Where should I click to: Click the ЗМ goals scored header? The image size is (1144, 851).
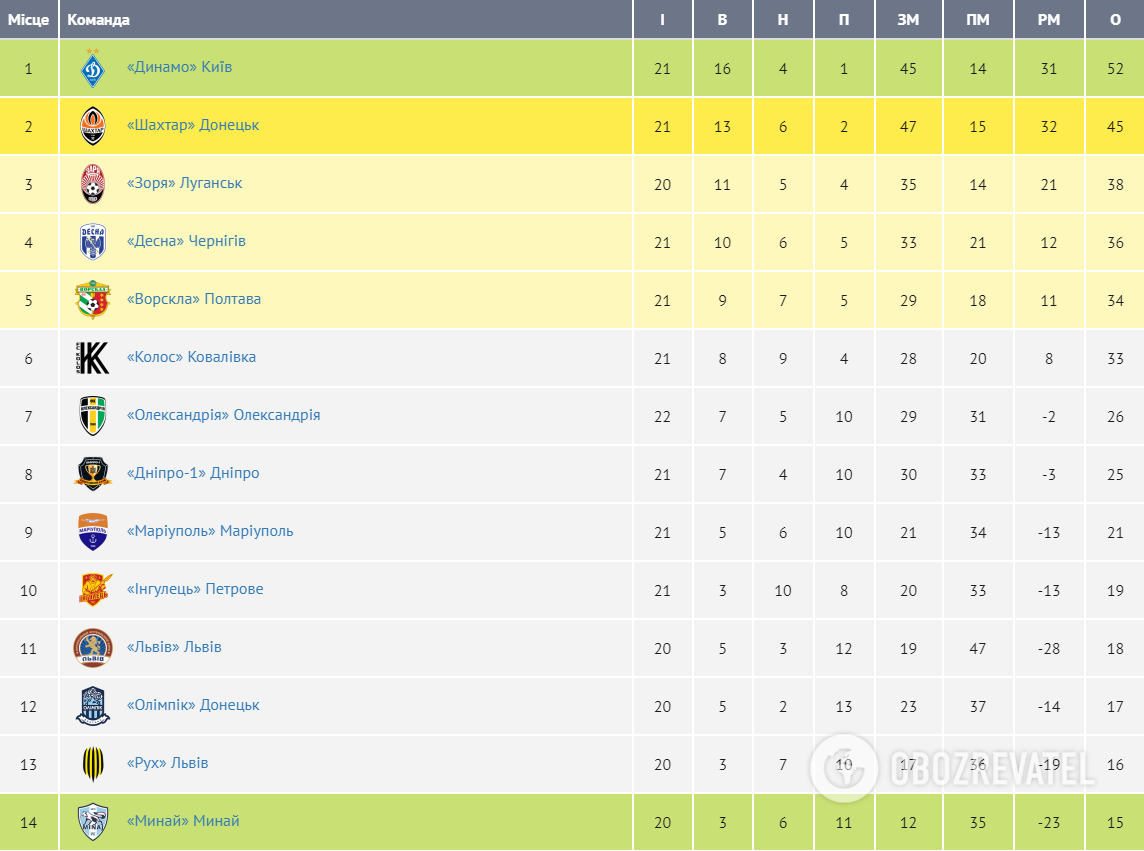tap(908, 19)
